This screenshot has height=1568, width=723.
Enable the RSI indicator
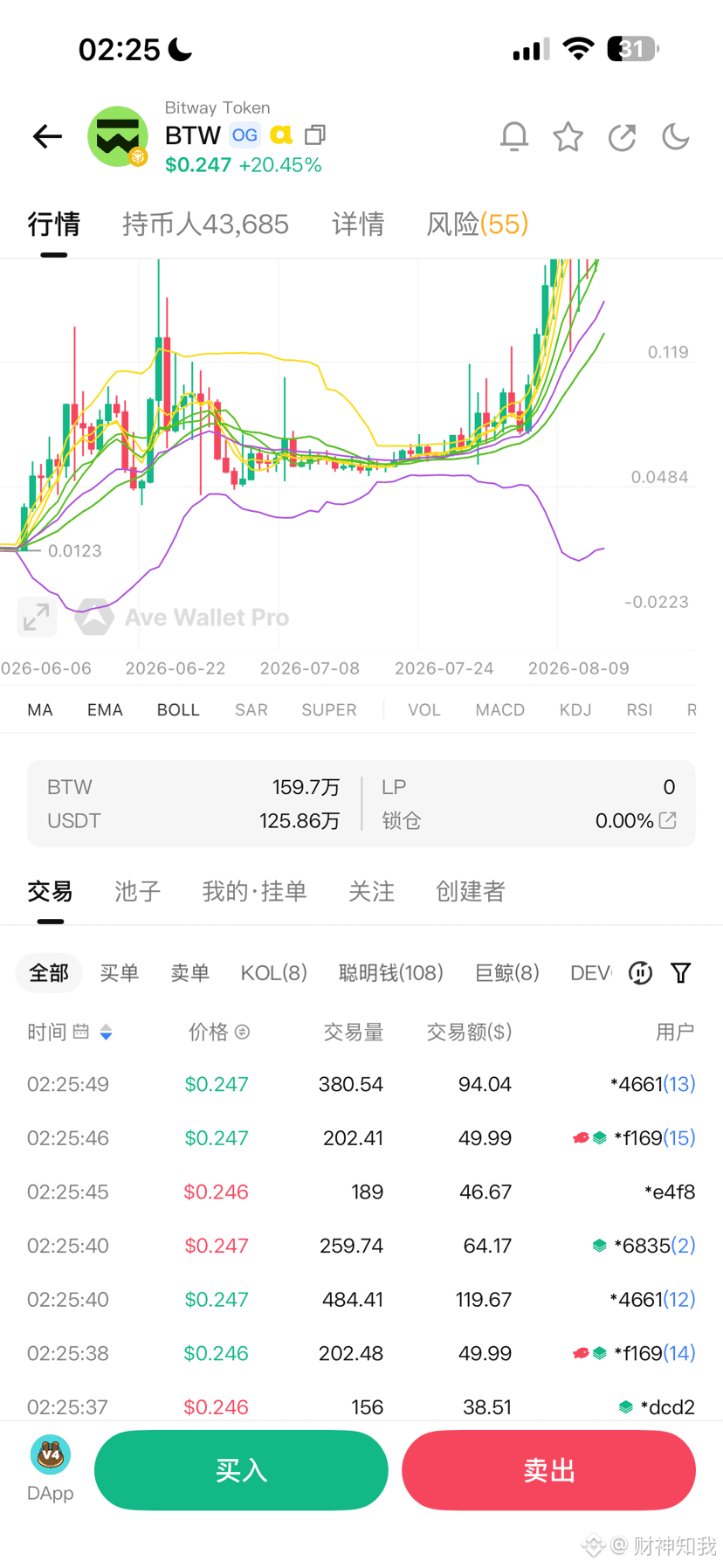[639, 709]
